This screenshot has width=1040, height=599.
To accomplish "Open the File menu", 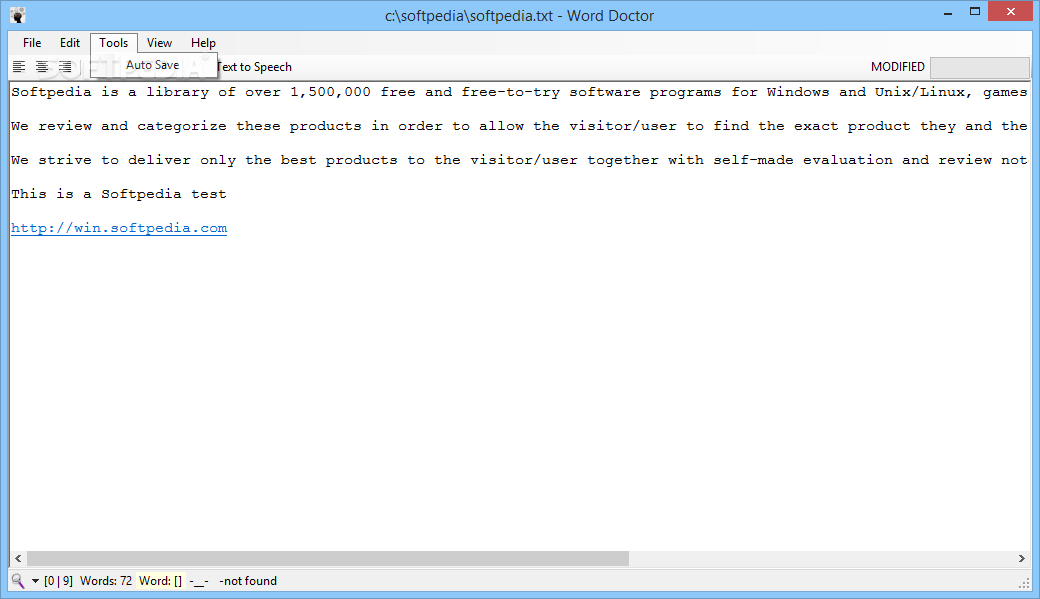I will point(32,42).
